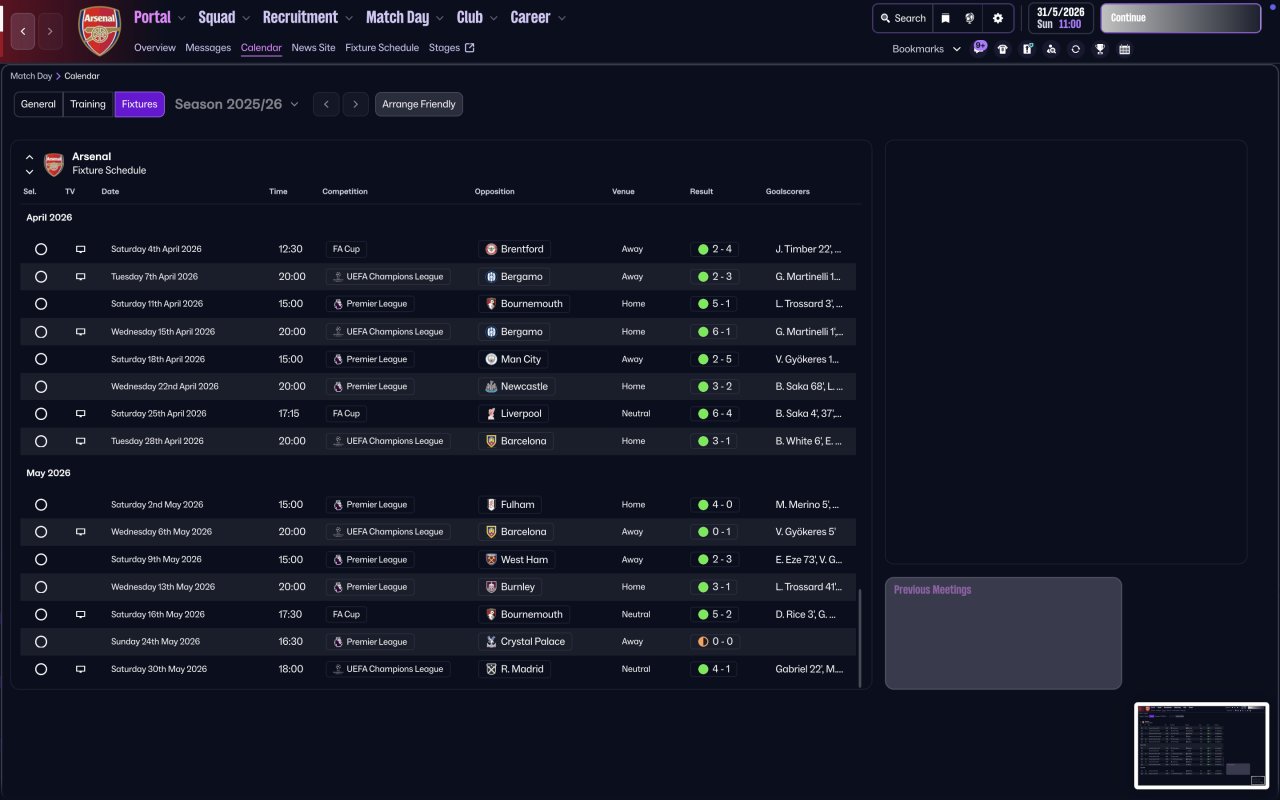Open the Fixture Schedule sub-tab

point(382,48)
